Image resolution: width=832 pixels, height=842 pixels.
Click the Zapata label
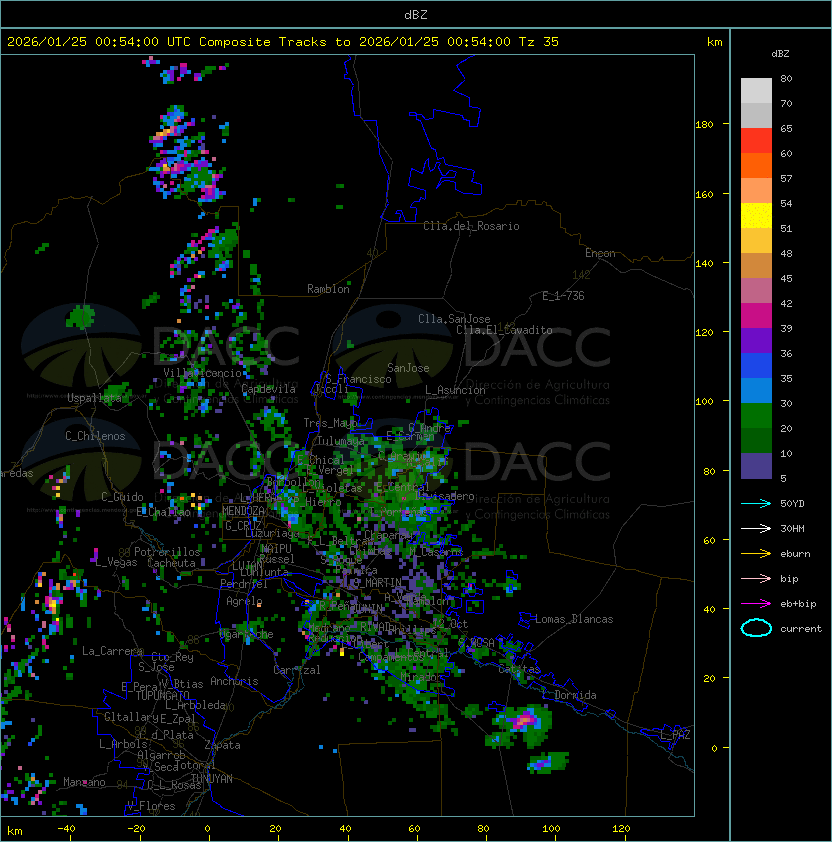[x=222, y=745]
